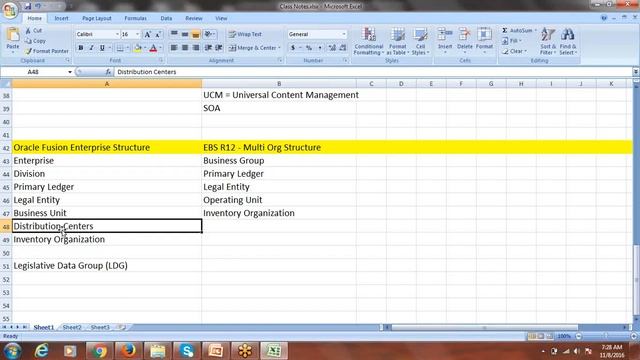Click Increase Indent icon
This screenshot has height=360, width=640.
click(219, 48)
